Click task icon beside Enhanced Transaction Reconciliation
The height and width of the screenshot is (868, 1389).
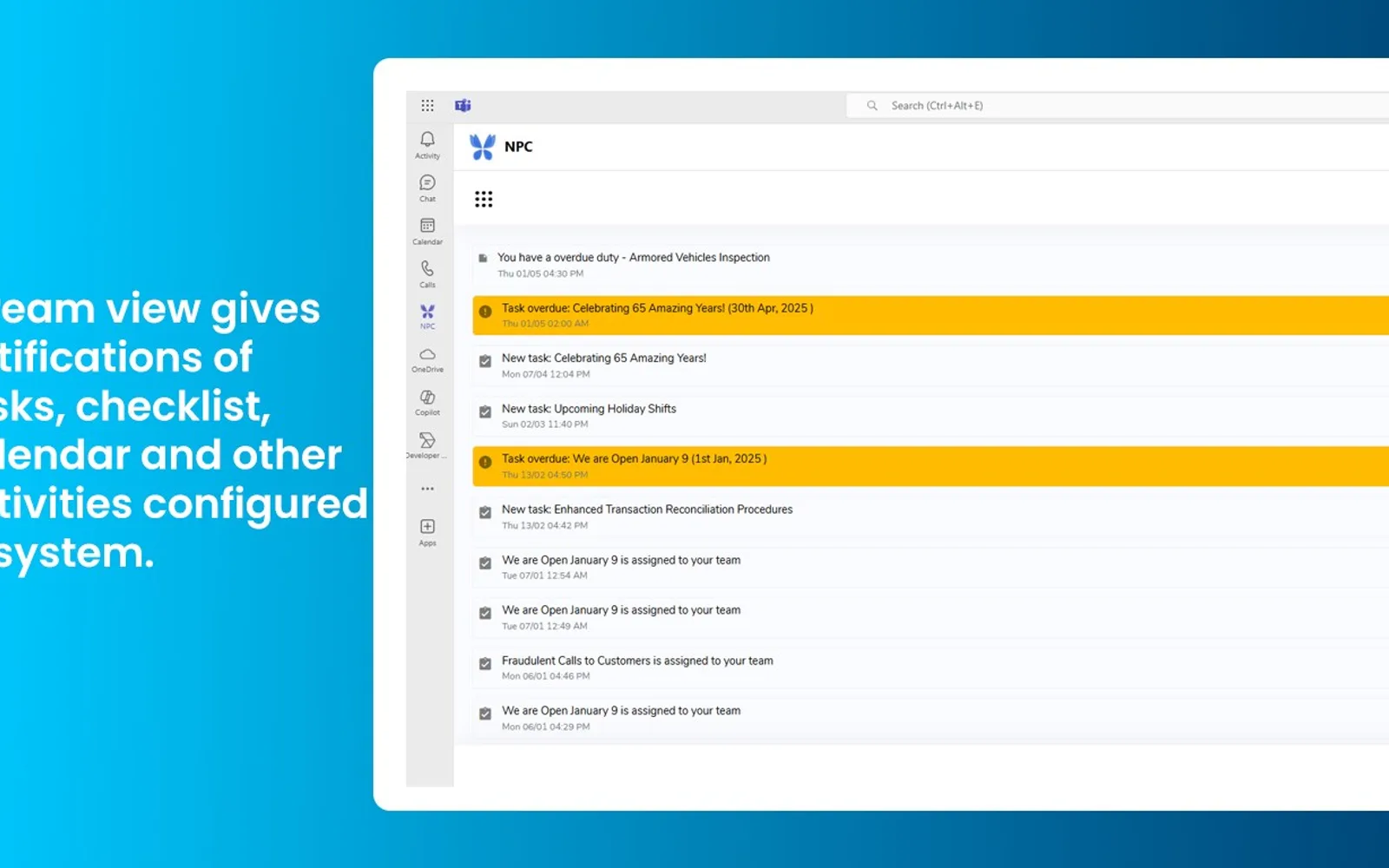click(485, 512)
